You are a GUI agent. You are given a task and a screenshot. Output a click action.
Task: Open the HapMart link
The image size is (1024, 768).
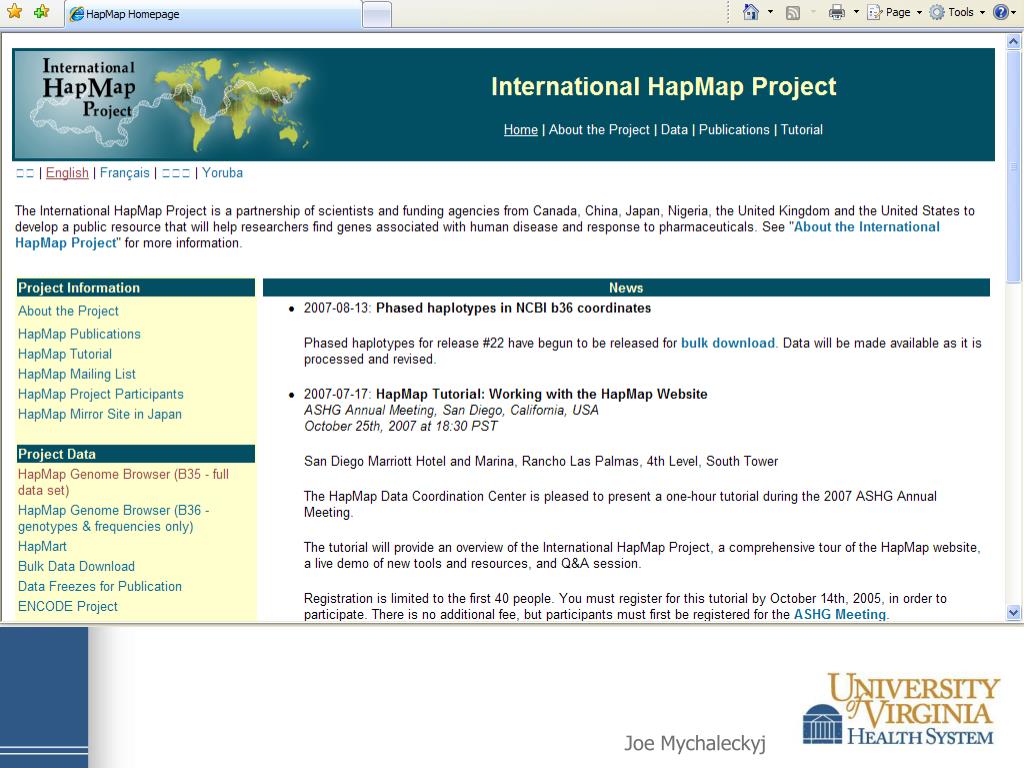(42, 546)
